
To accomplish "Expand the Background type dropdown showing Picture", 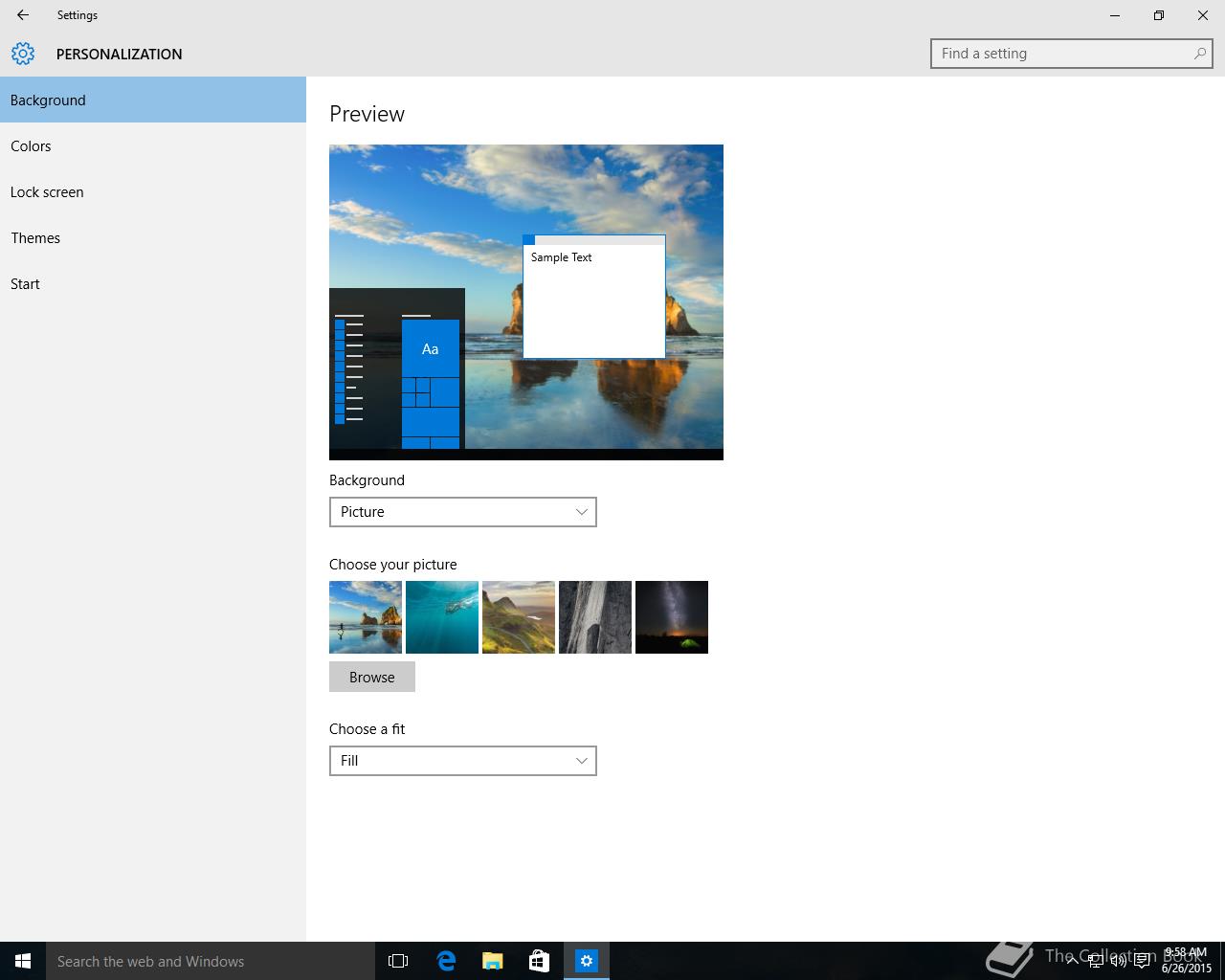I will tap(463, 512).
